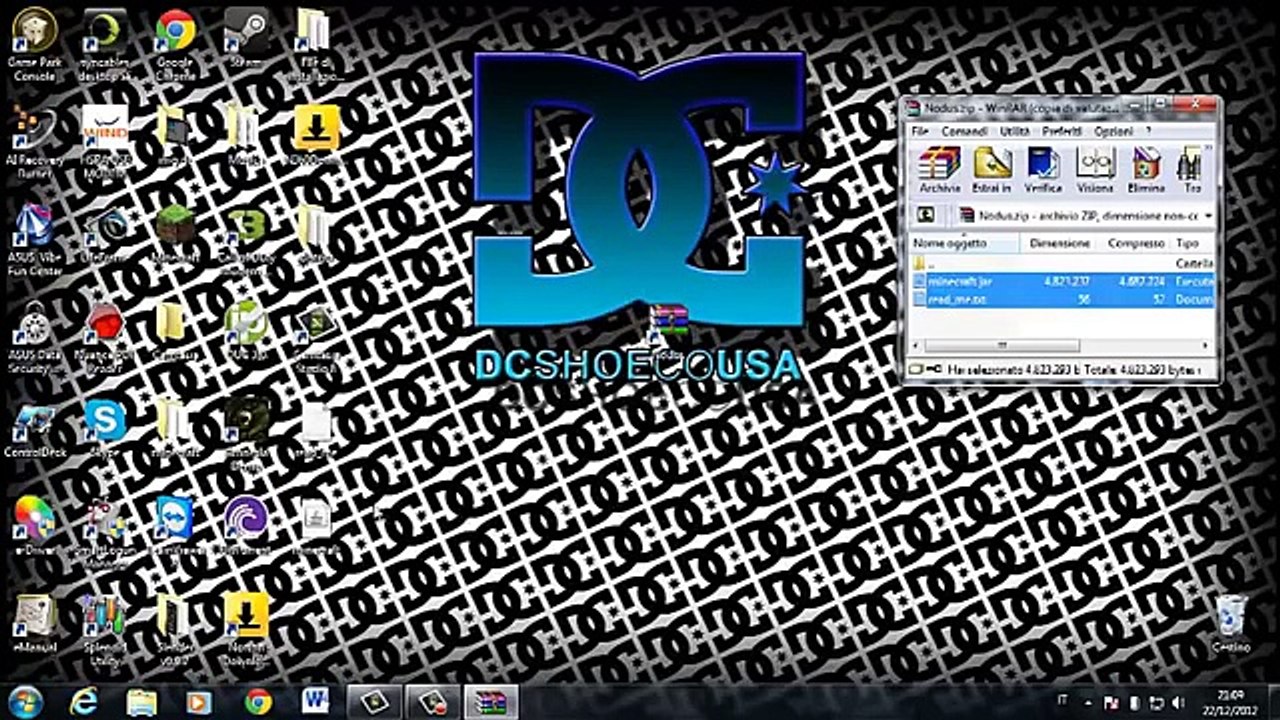
Task: Select ASUS Data Security padlock shortcut
Action: (35, 338)
